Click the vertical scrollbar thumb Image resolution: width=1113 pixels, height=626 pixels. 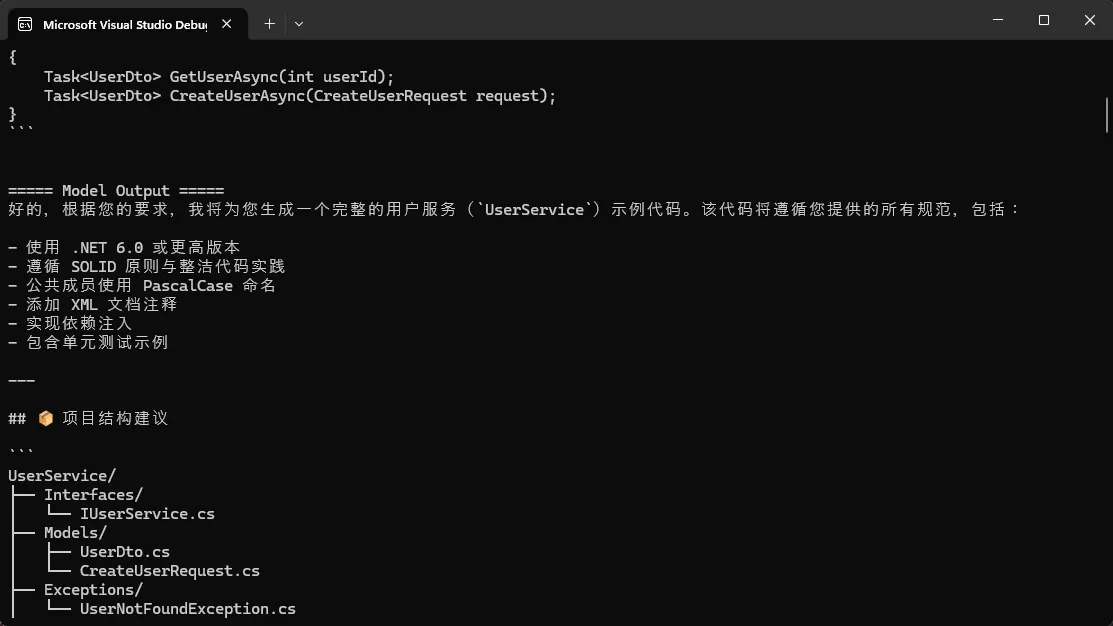[x=1107, y=115]
